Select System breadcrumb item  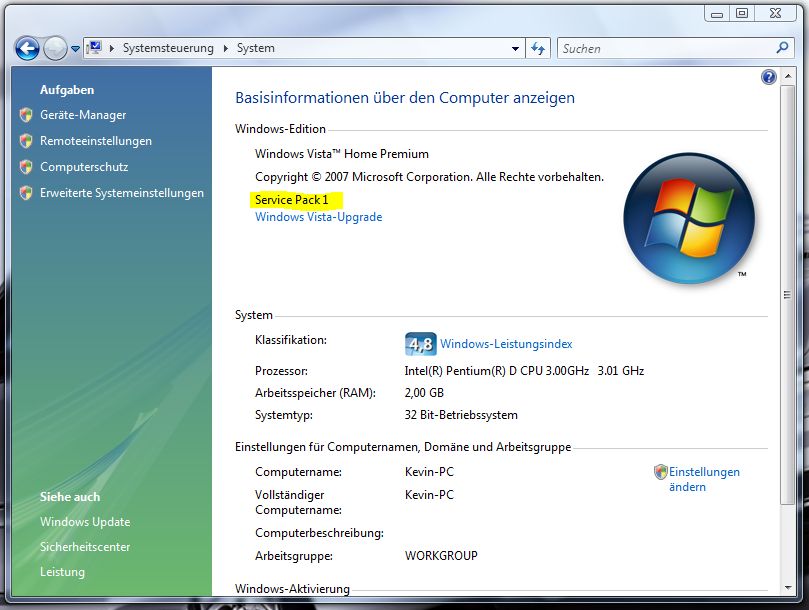pyautogui.click(x=255, y=48)
